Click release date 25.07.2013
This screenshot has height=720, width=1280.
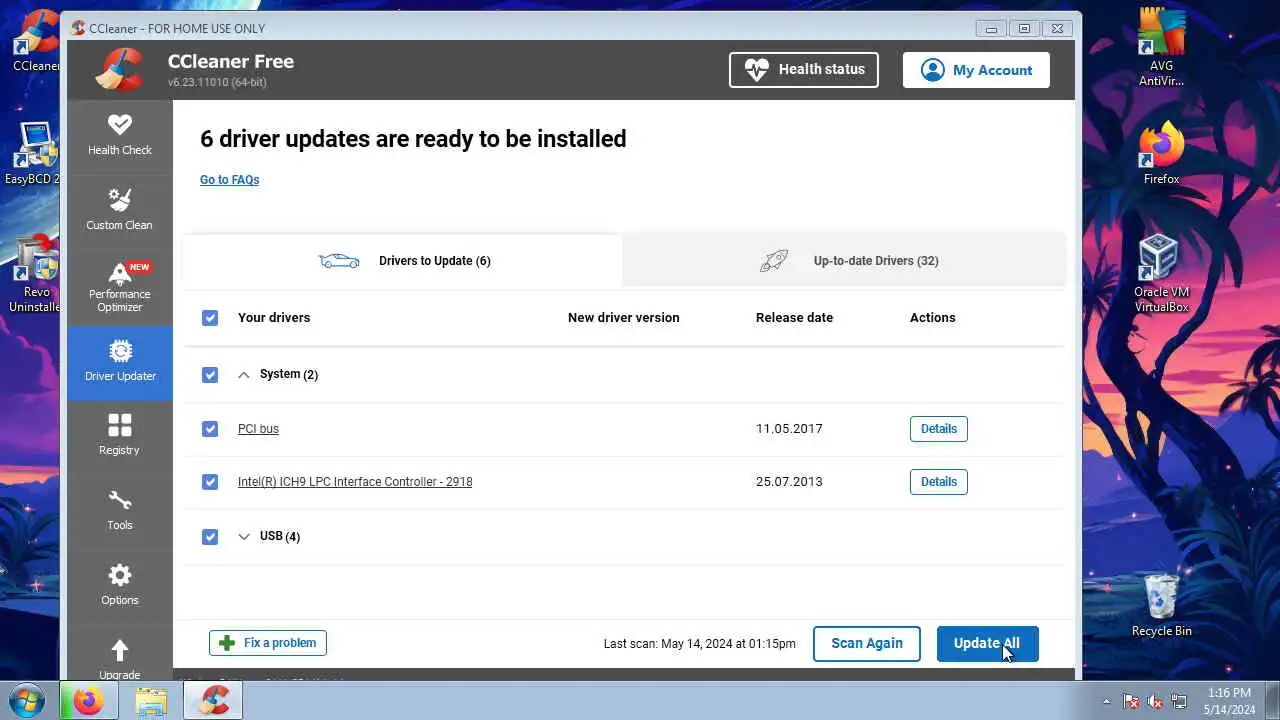pos(789,482)
